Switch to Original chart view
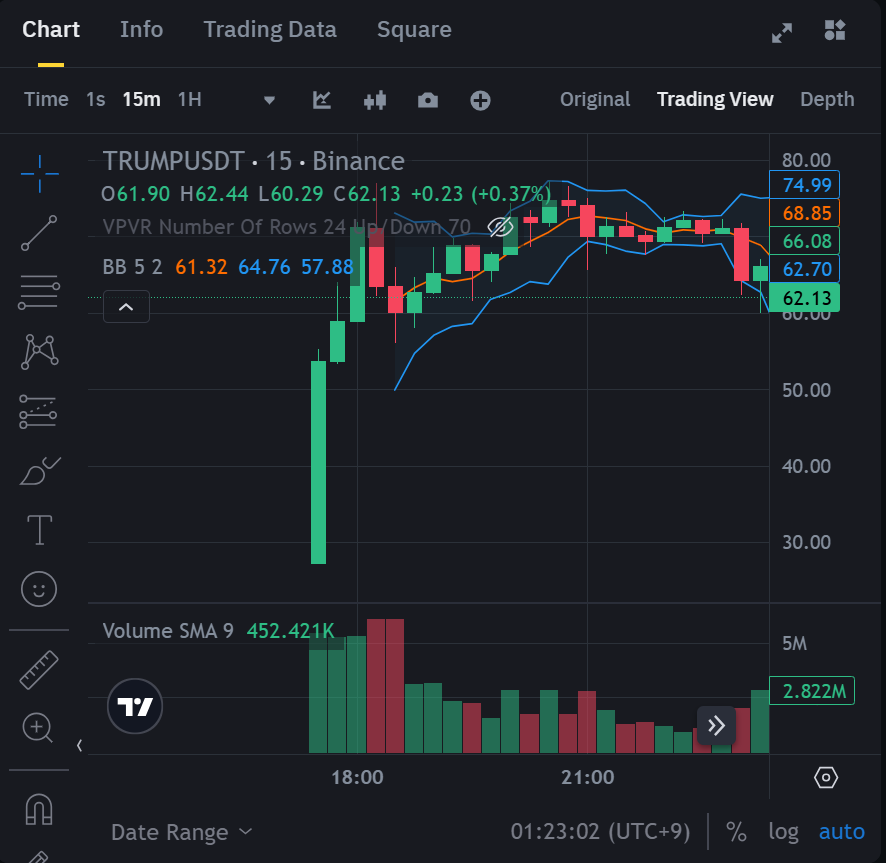Screen dimensions: 886x863 tap(595, 99)
